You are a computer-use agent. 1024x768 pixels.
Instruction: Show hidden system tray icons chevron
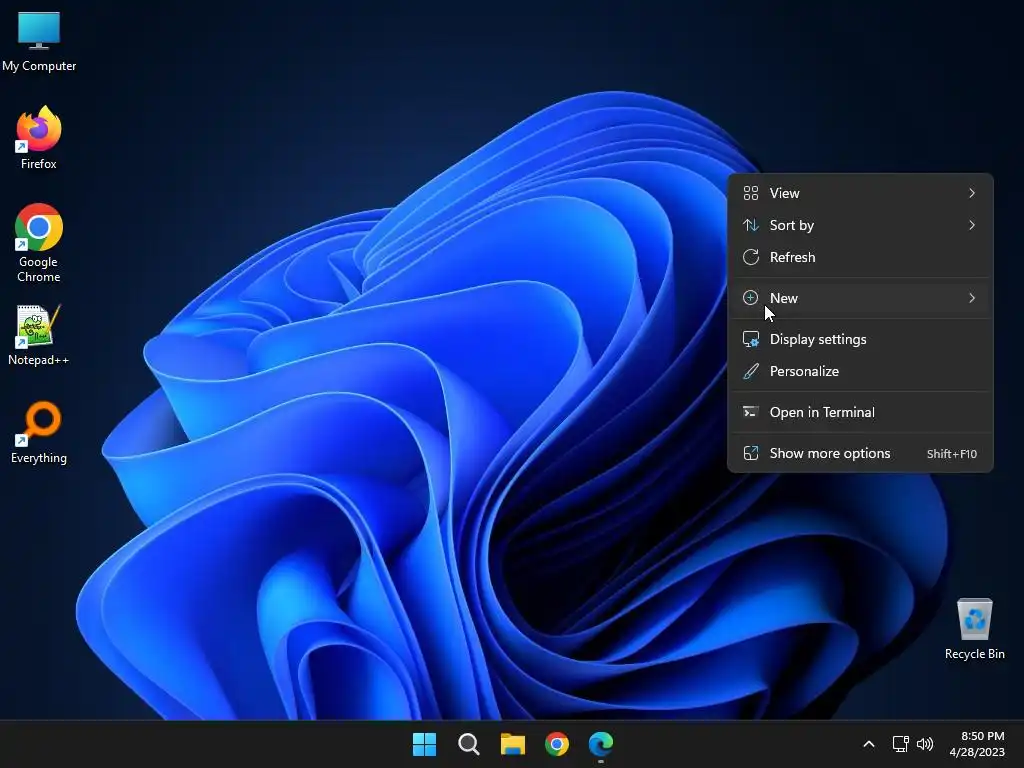869,744
